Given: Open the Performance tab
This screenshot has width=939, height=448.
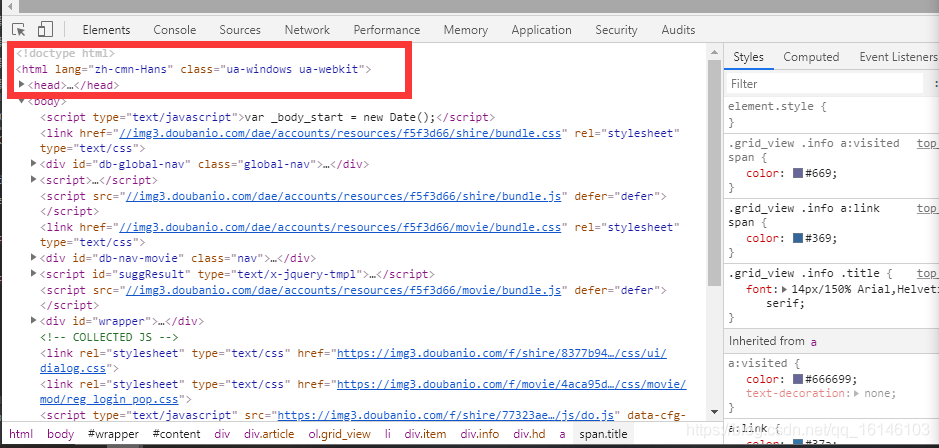Looking at the screenshot, I should (x=386, y=30).
